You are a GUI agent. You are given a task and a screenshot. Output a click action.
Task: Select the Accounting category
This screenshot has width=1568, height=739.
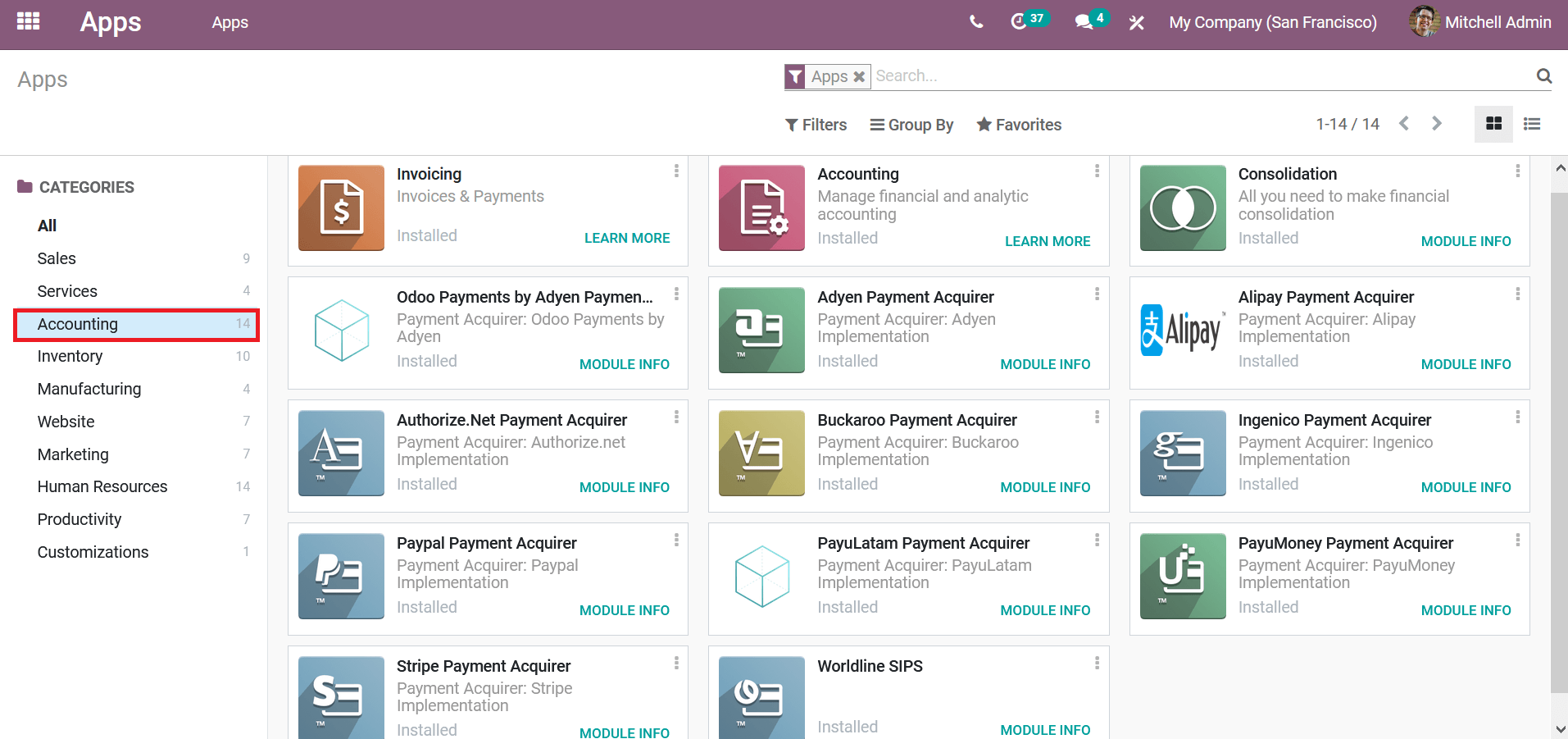[136, 324]
